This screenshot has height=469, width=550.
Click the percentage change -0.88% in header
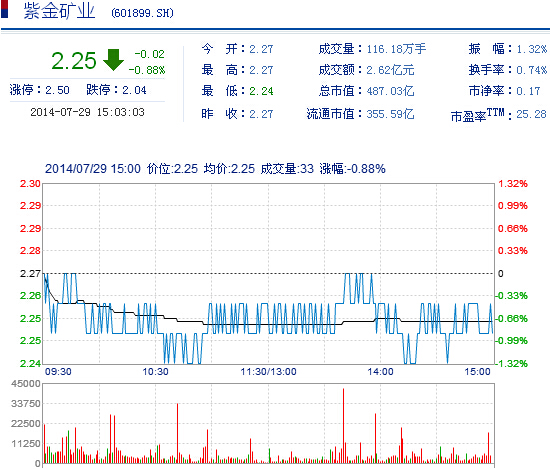pyautogui.click(x=147, y=70)
